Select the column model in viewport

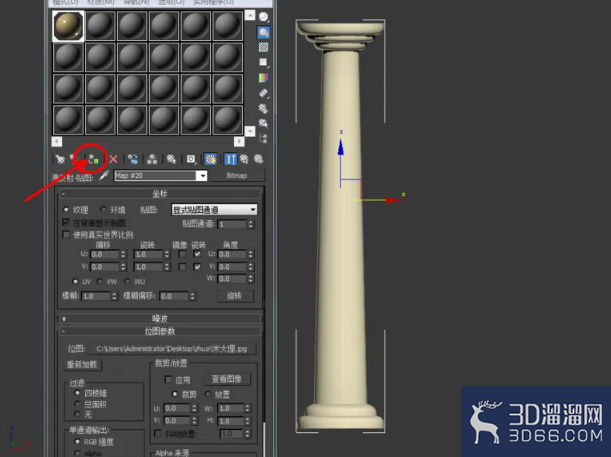point(341,226)
